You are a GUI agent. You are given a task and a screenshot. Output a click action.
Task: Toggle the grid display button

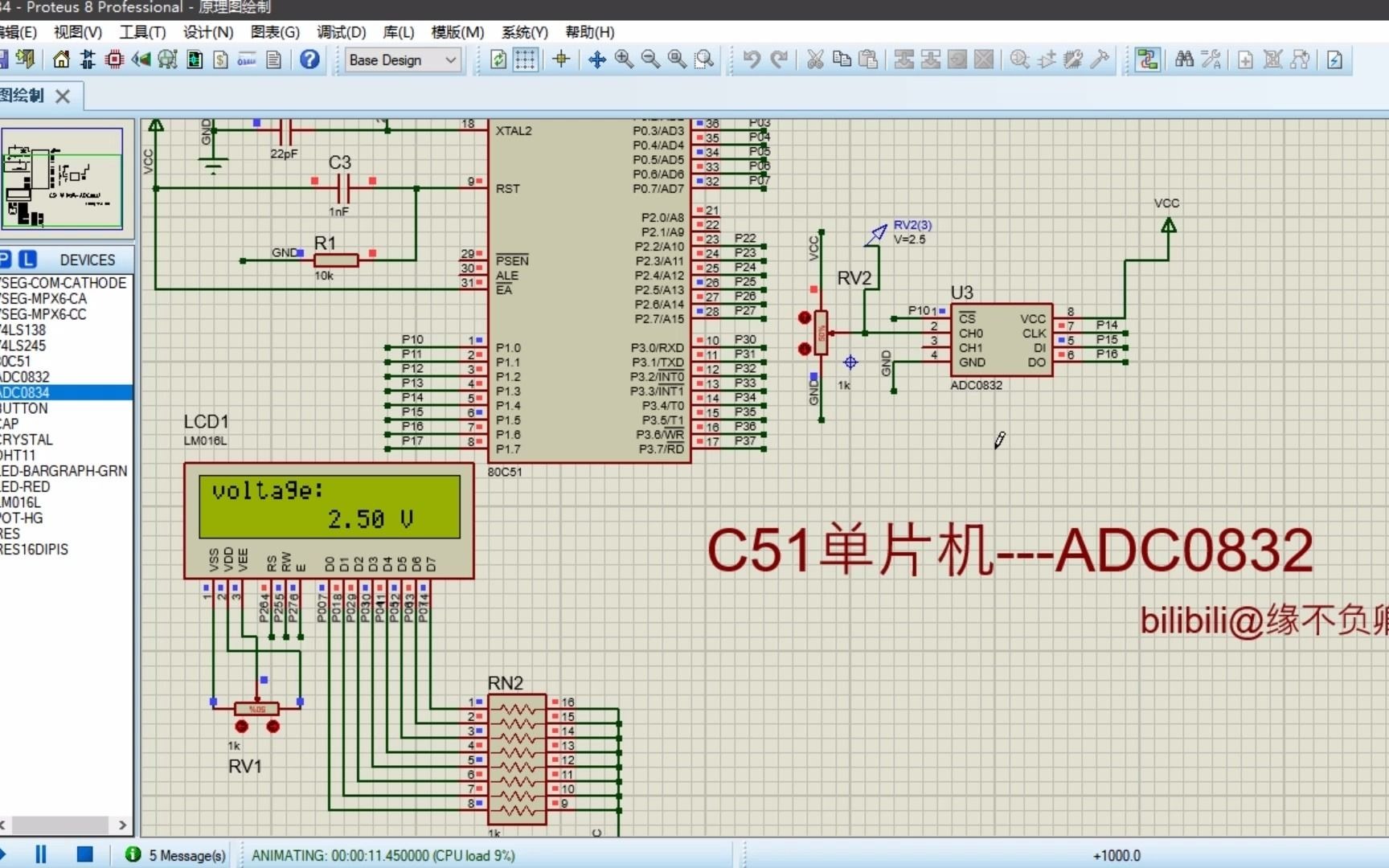[x=525, y=59]
